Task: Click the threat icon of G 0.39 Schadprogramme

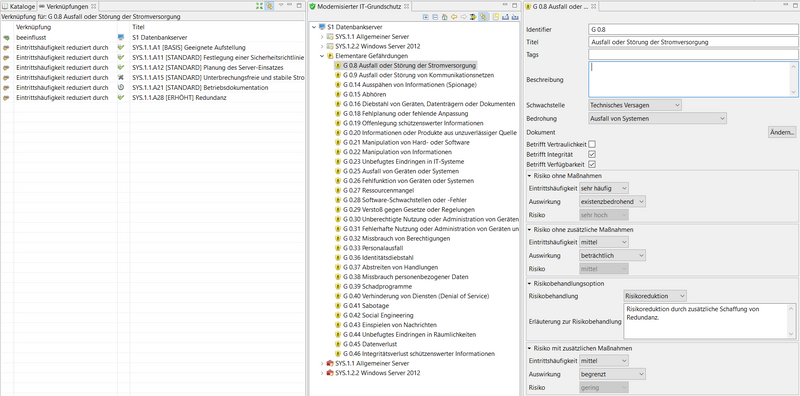Action: point(338,286)
